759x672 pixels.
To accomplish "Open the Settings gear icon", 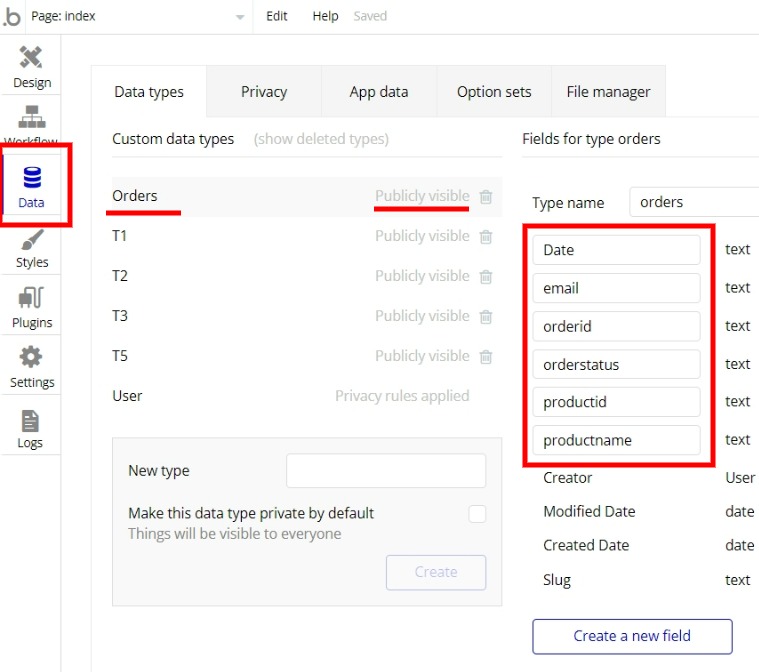I will pos(31,357).
